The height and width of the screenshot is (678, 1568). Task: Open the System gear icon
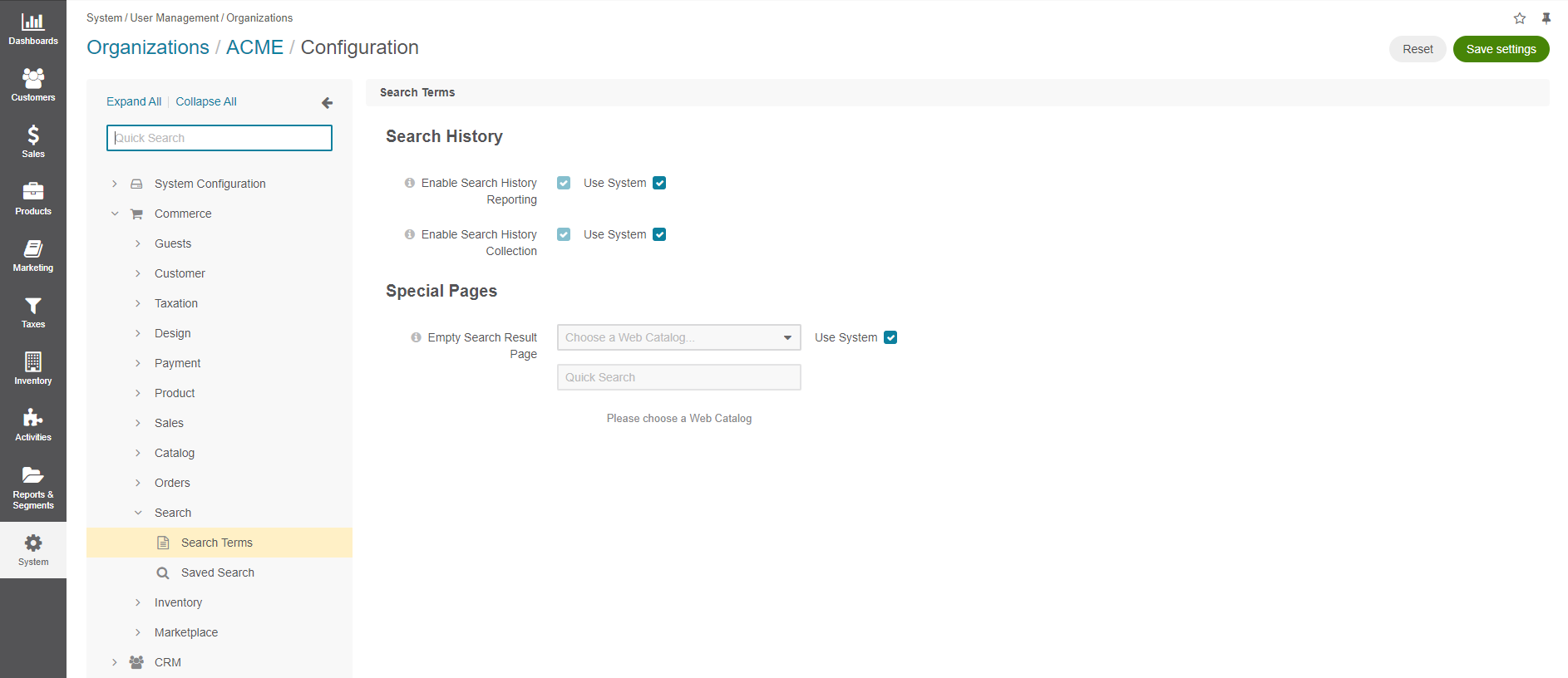pyautogui.click(x=33, y=543)
